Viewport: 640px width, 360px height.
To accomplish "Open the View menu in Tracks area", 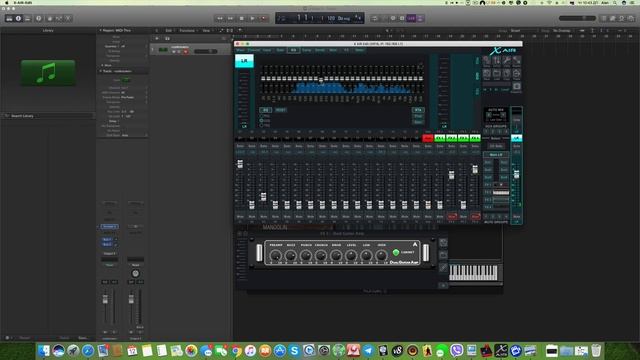I will (x=207, y=30).
